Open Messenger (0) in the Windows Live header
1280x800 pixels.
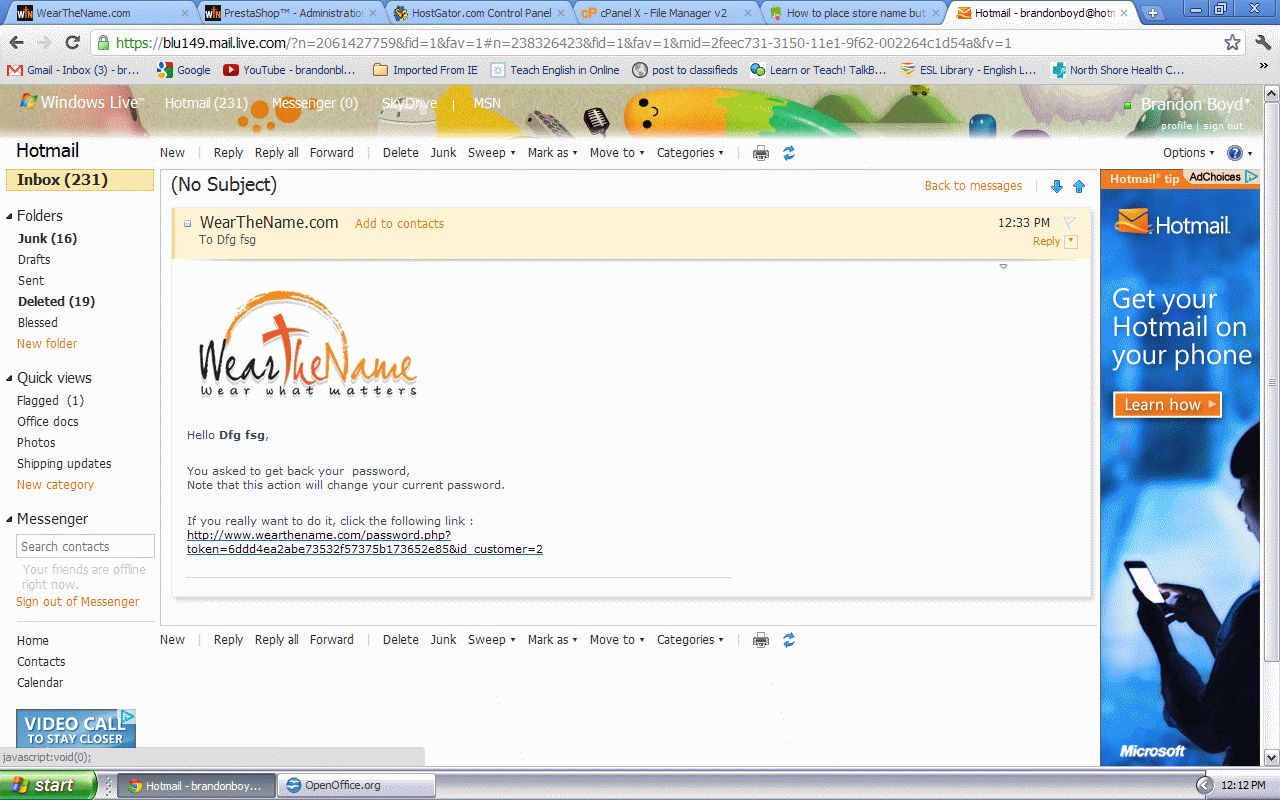click(314, 103)
